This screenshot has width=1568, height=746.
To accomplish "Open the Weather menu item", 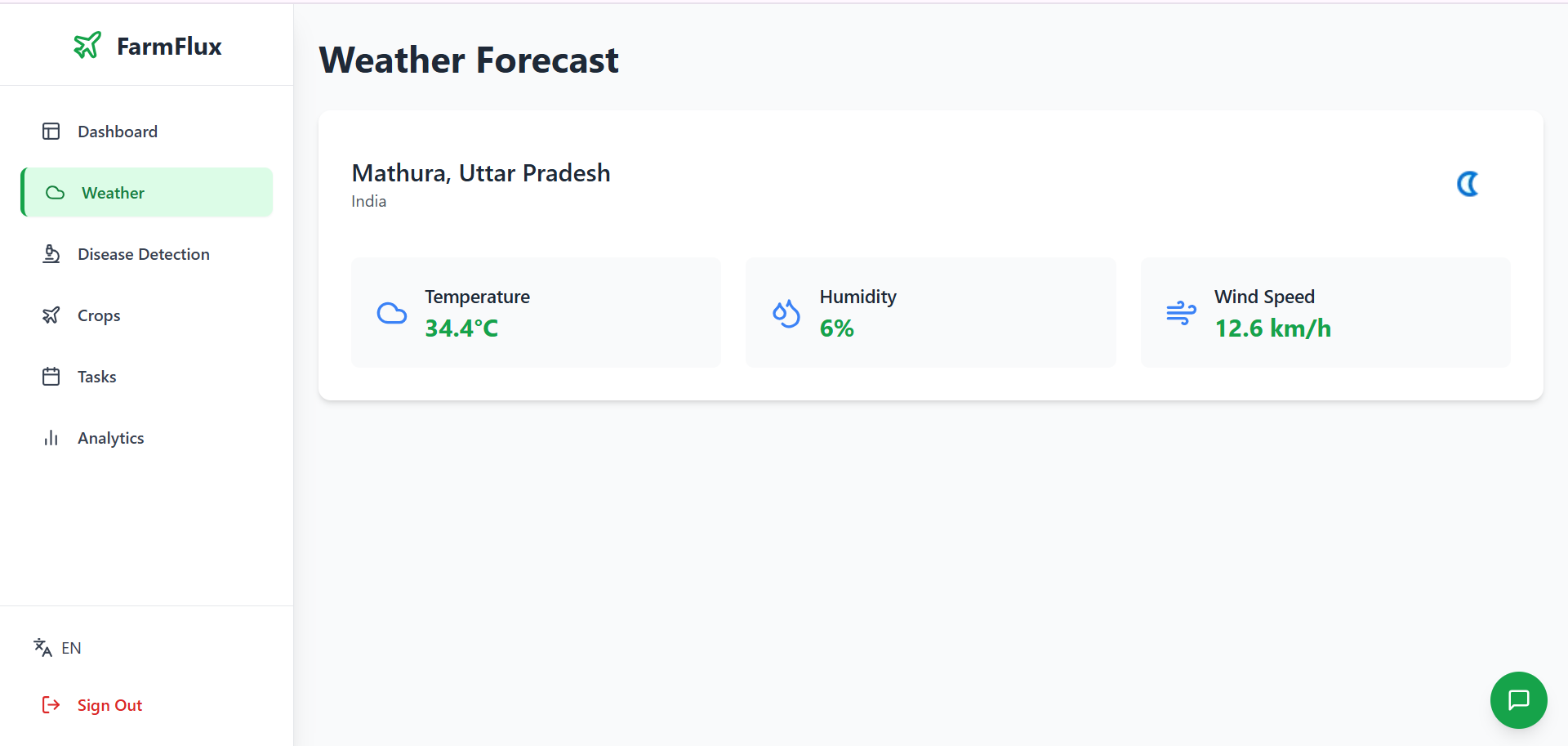I will click(113, 193).
